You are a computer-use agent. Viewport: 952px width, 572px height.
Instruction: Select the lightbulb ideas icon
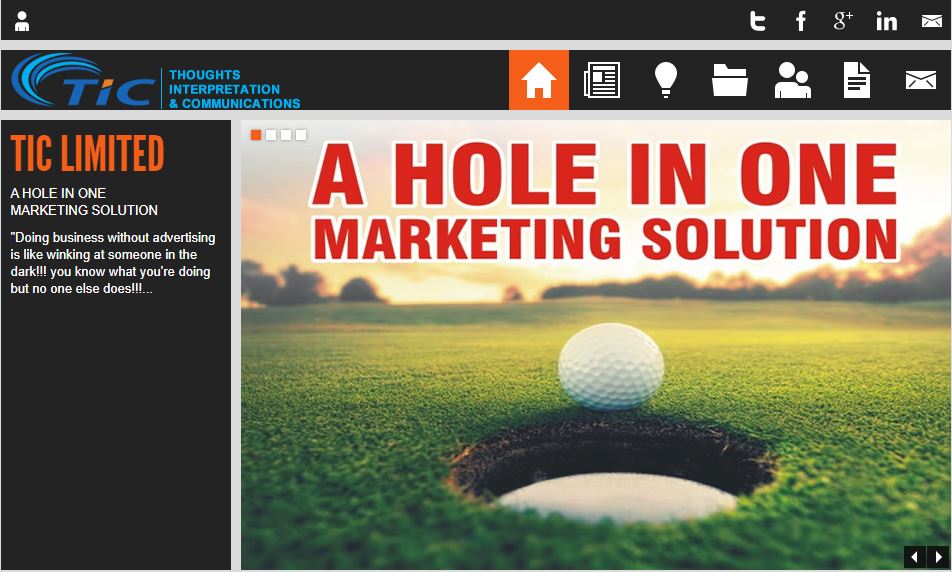pyautogui.click(x=666, y=80)
